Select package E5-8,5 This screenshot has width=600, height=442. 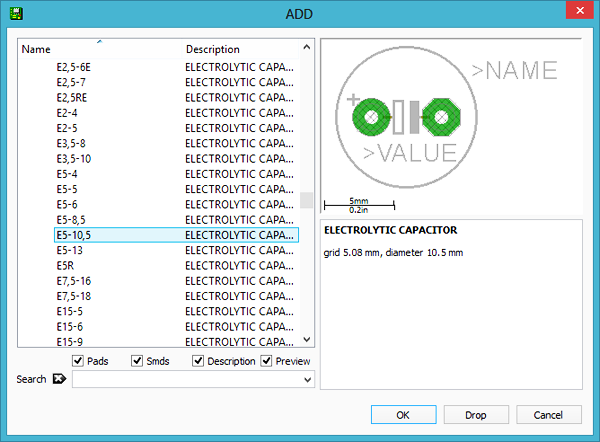click(x=176, y=220)
